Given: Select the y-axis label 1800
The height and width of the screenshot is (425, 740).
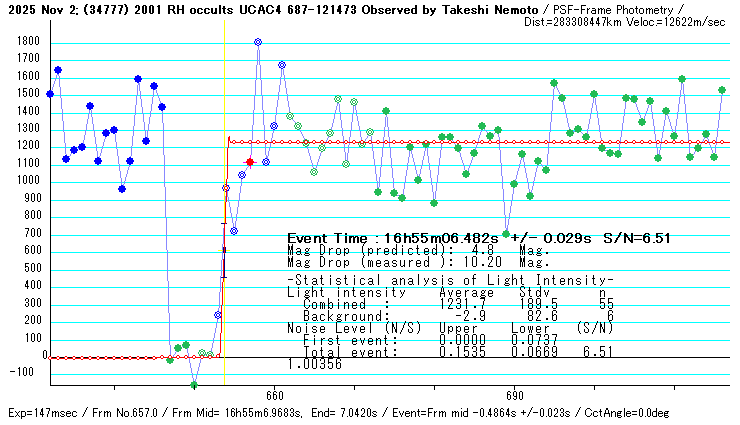Looking at the screenshot, I should [25, 42].
